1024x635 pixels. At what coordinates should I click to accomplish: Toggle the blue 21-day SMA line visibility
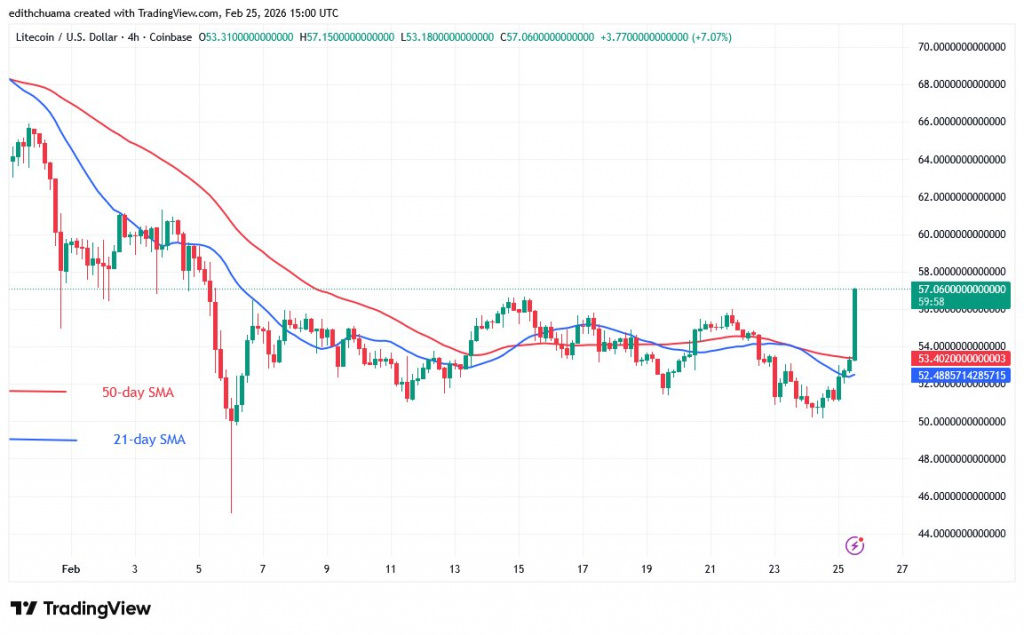pos(45,439)
